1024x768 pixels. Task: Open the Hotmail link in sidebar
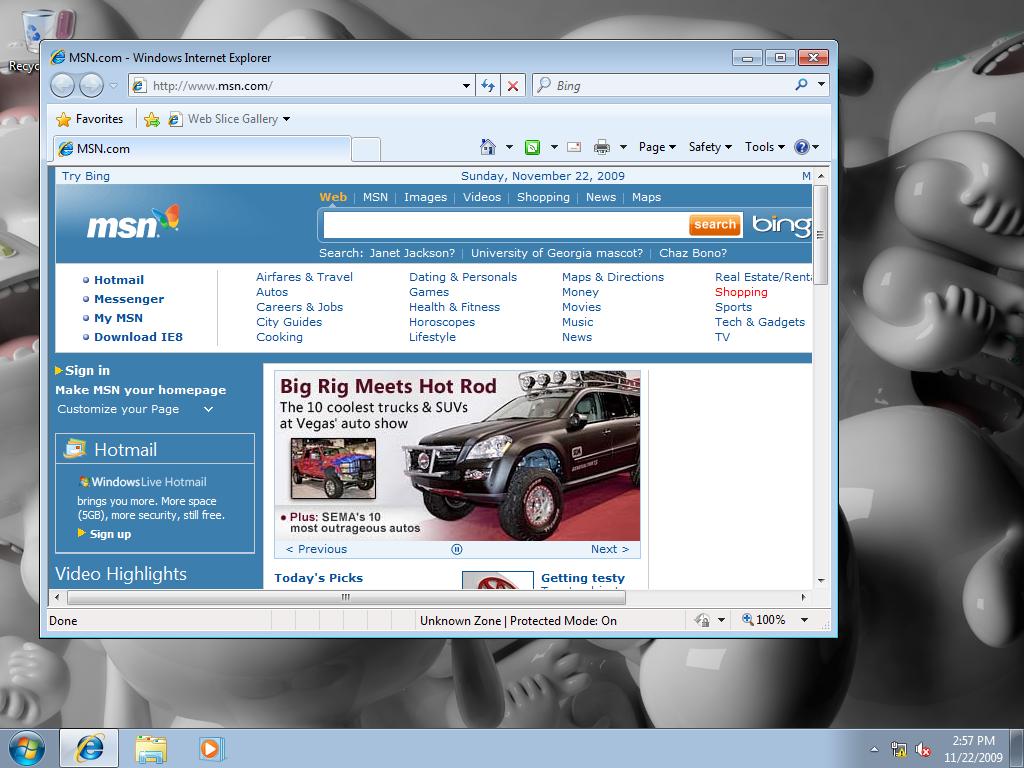coord(119,280)
